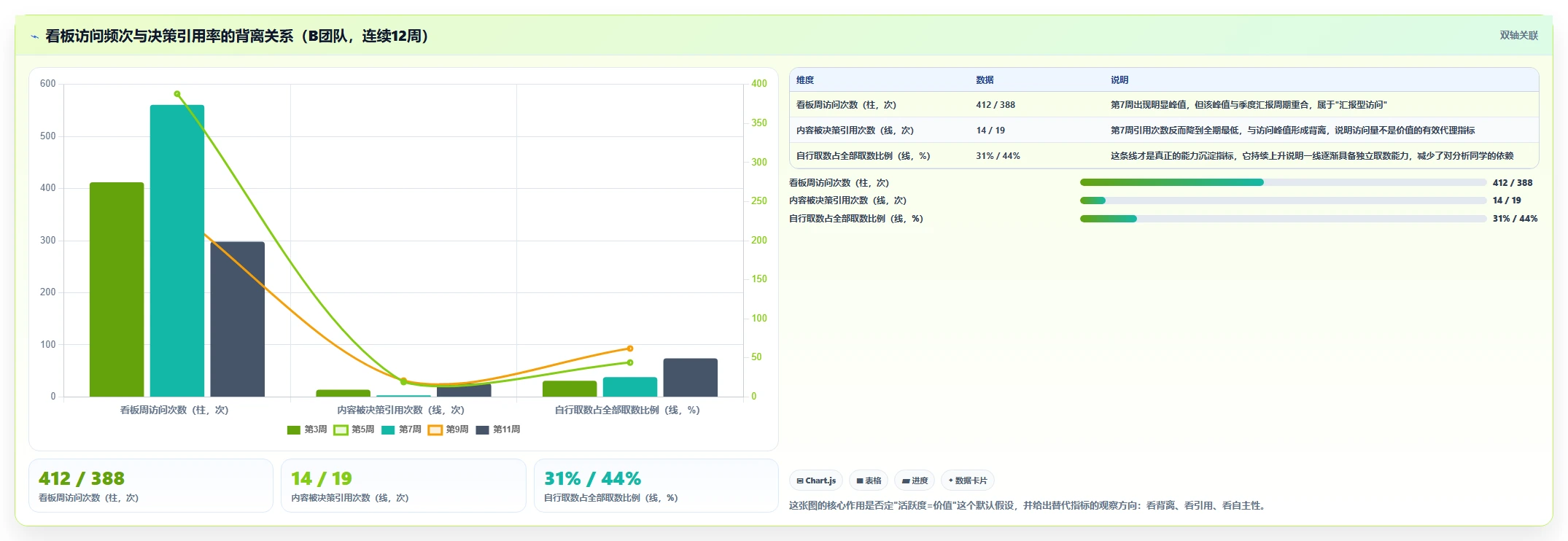
Task: Click the green bar in 自行取数占全部取数比例 group
Action: [x=570, y=389]
